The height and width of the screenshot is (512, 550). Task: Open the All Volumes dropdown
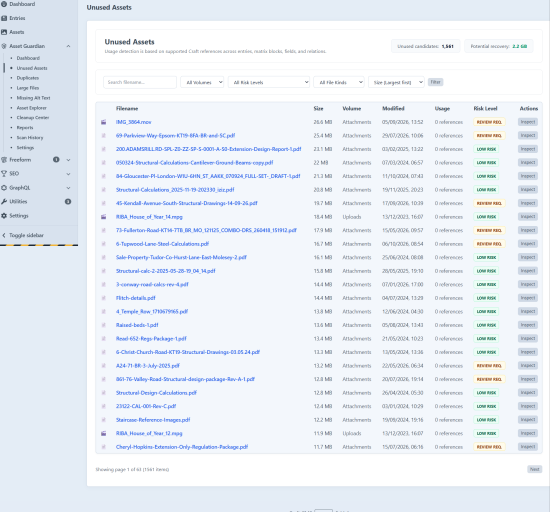(202, 82)
